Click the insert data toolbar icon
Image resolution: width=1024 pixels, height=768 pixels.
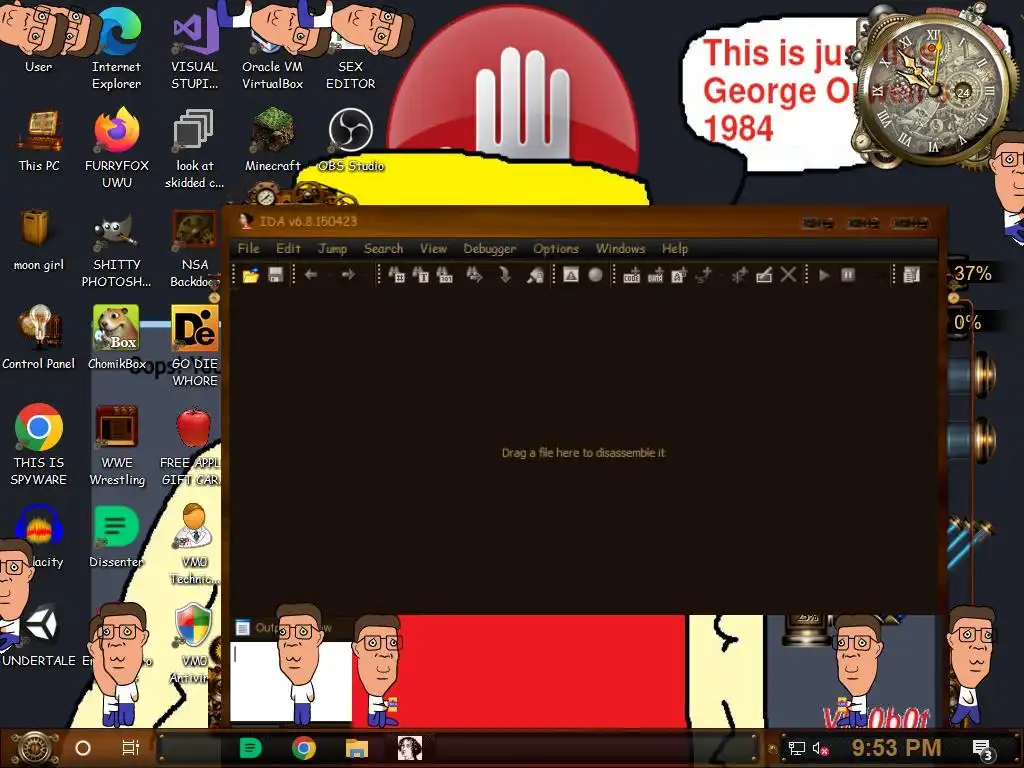pyautogui.click(x=655, y=275)
